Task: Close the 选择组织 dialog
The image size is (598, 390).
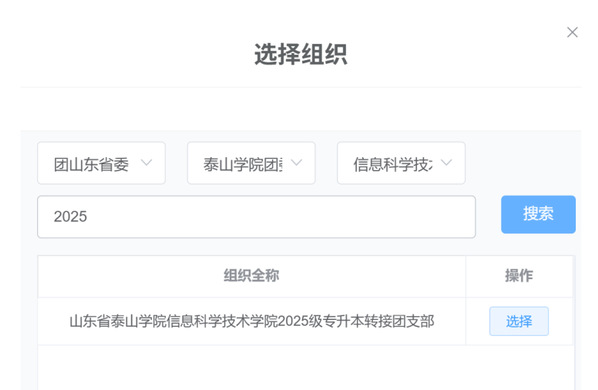Action: (572, 32)
